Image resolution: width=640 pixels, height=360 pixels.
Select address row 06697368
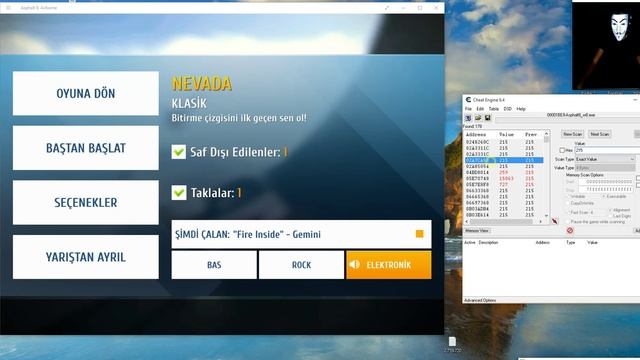pyautogui.click(x=504, y=203)
